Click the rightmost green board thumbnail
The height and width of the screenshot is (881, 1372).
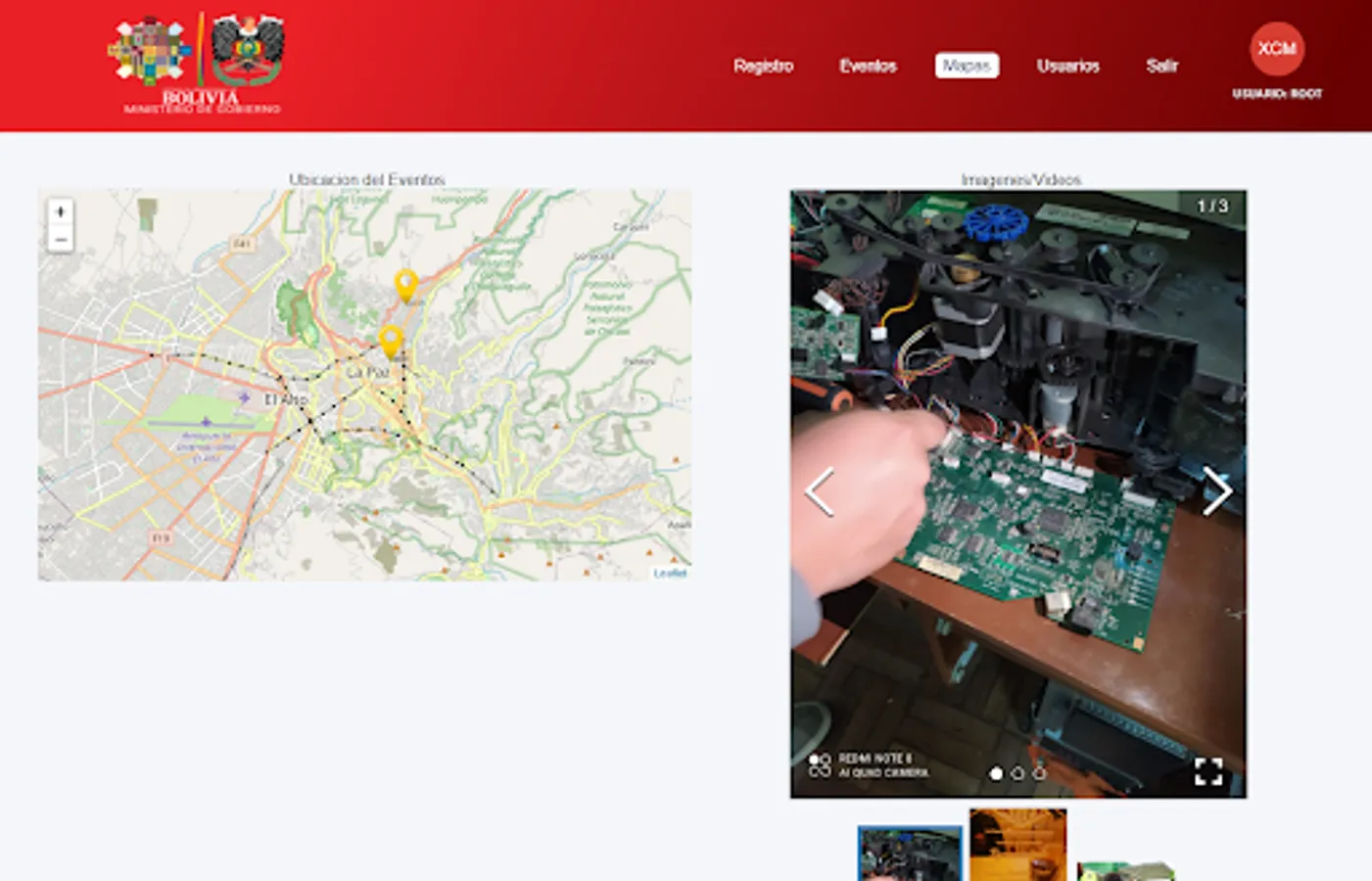pyautogui.click(x=1126, y=865)
